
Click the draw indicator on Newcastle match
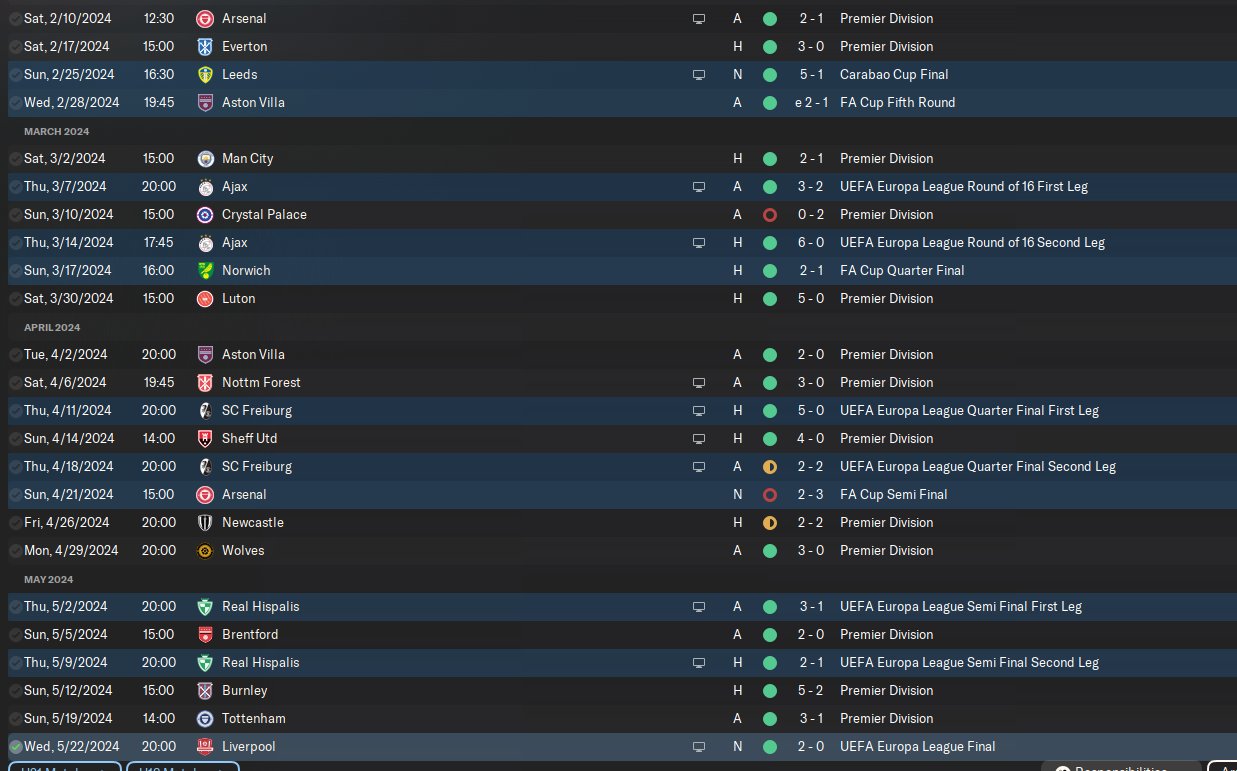pyautogui.click(x=769, y=522)
